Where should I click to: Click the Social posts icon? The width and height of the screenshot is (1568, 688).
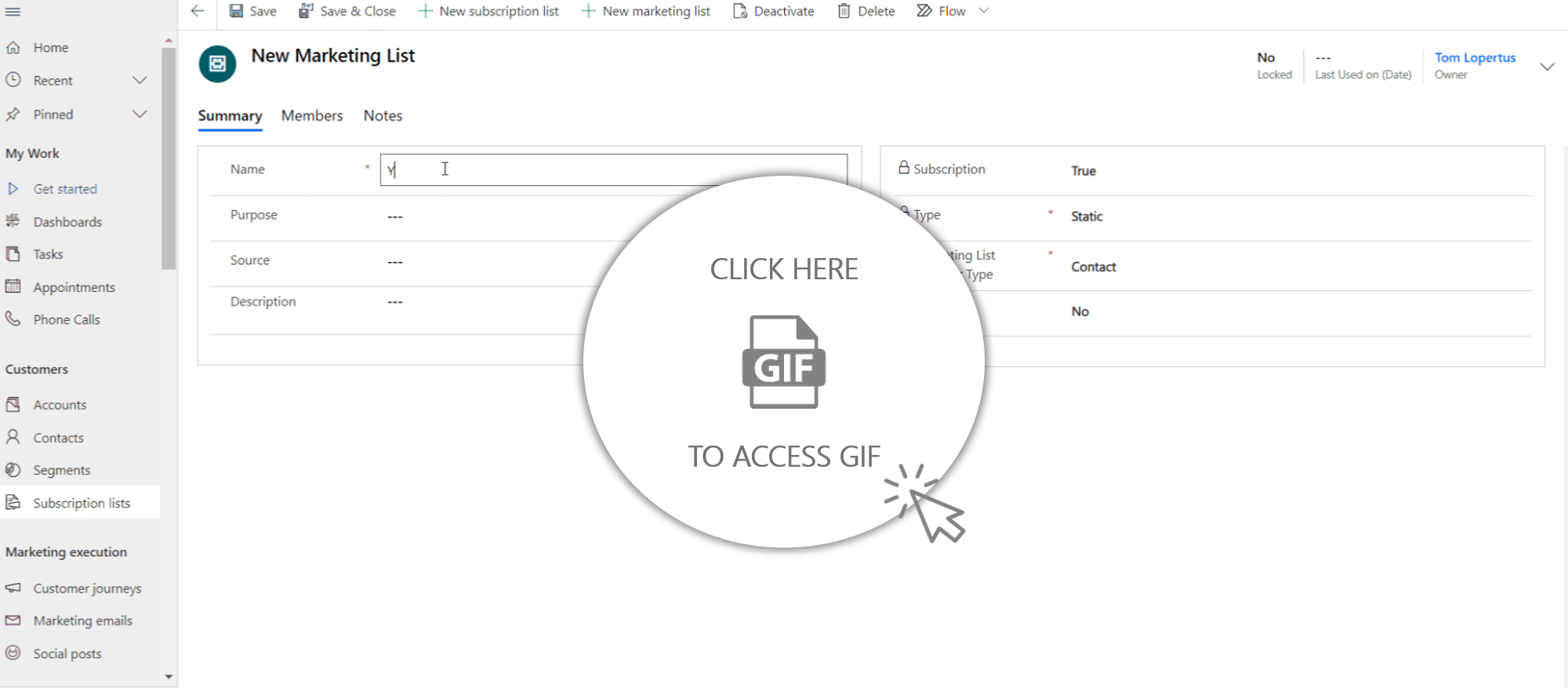13,653
